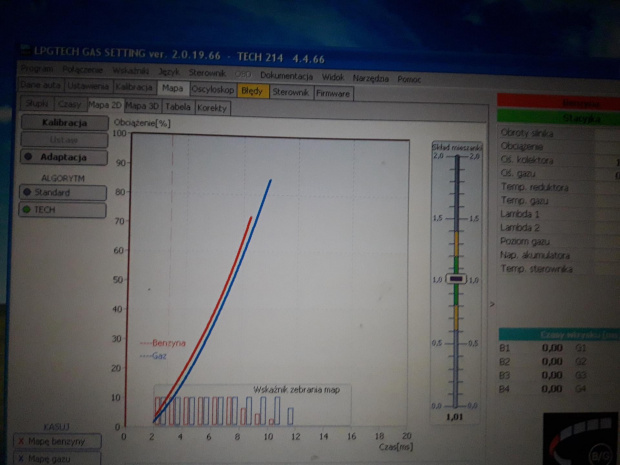The height and width of the screenshot is (465, 620).
Task: Open the Połączenie menu
Action: point(83,70)
